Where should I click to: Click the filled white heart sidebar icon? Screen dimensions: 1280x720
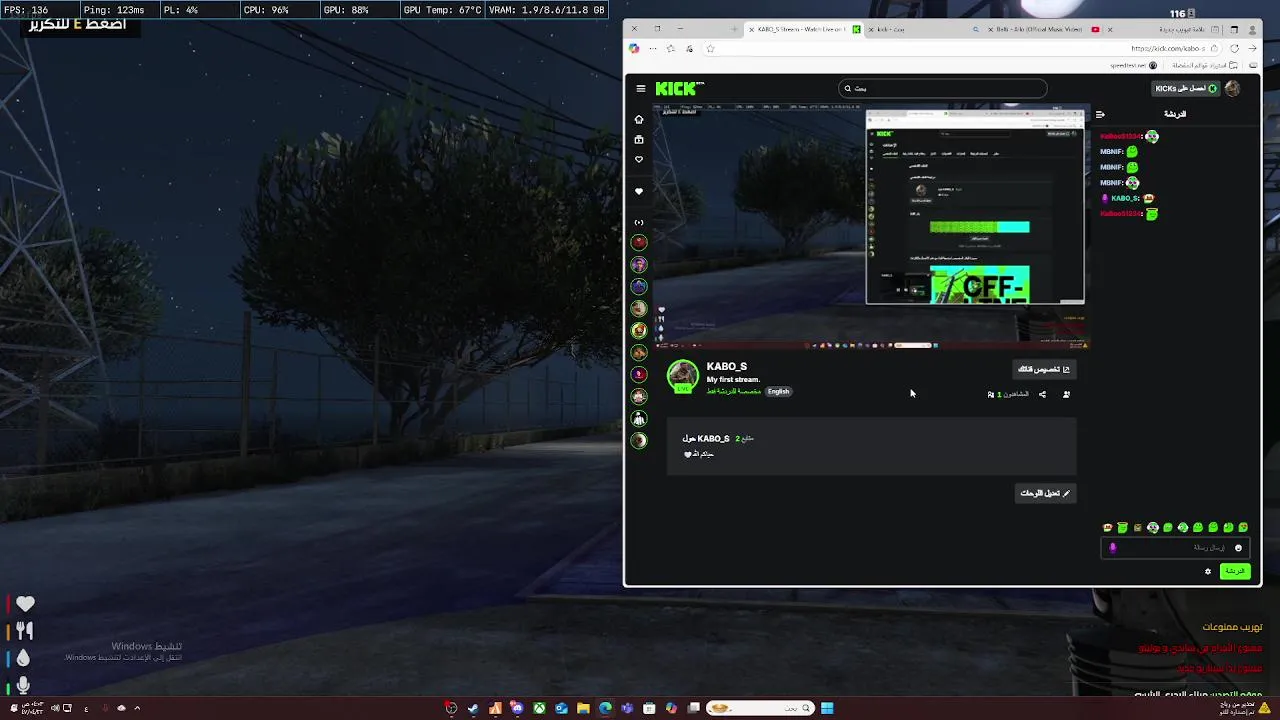pos(639,191)
